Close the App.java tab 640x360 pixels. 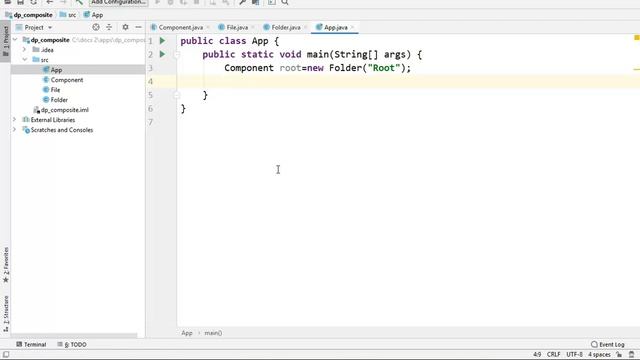pyautogui.click(x=353, y=27)
